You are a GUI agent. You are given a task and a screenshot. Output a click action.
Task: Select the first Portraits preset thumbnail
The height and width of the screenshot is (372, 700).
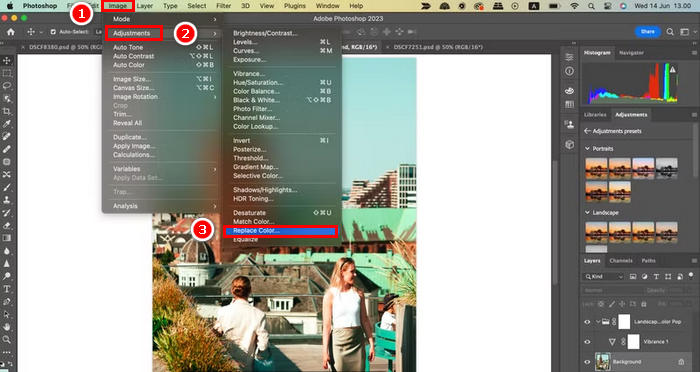(x=596, y=168)
